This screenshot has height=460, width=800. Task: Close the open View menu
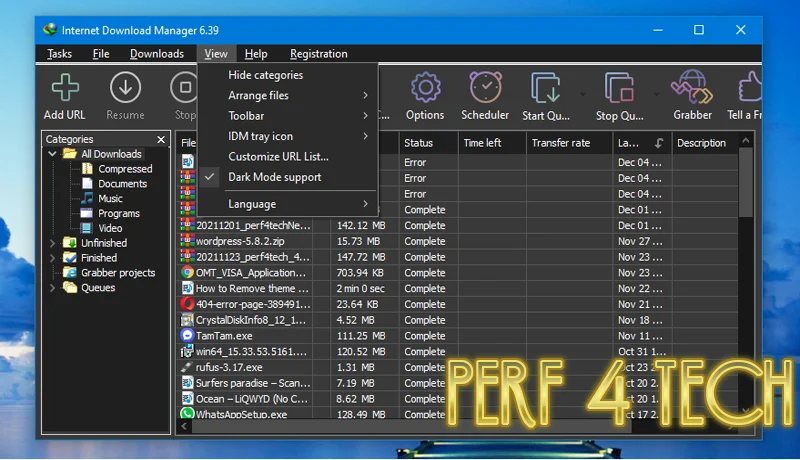216,54
